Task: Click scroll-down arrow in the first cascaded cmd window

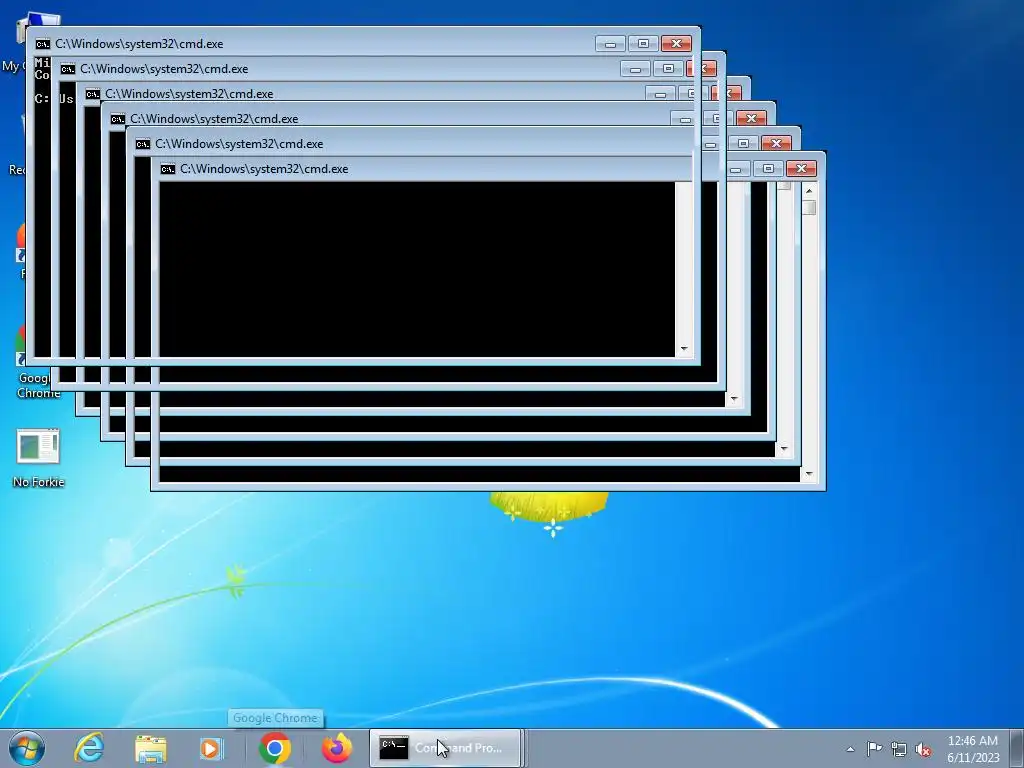Action: tap(684, 349)
